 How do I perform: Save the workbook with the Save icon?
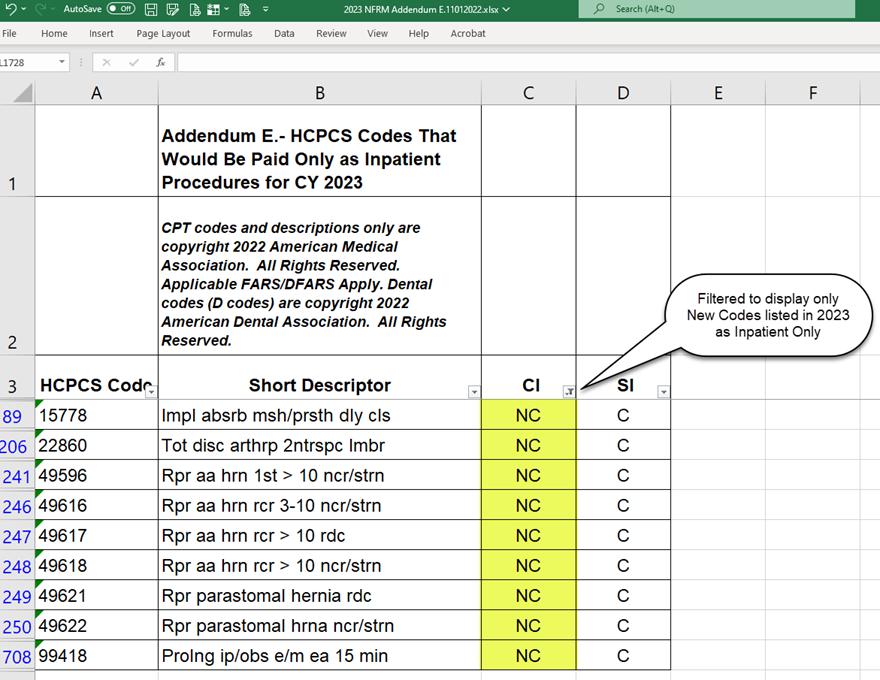point(150,9)
